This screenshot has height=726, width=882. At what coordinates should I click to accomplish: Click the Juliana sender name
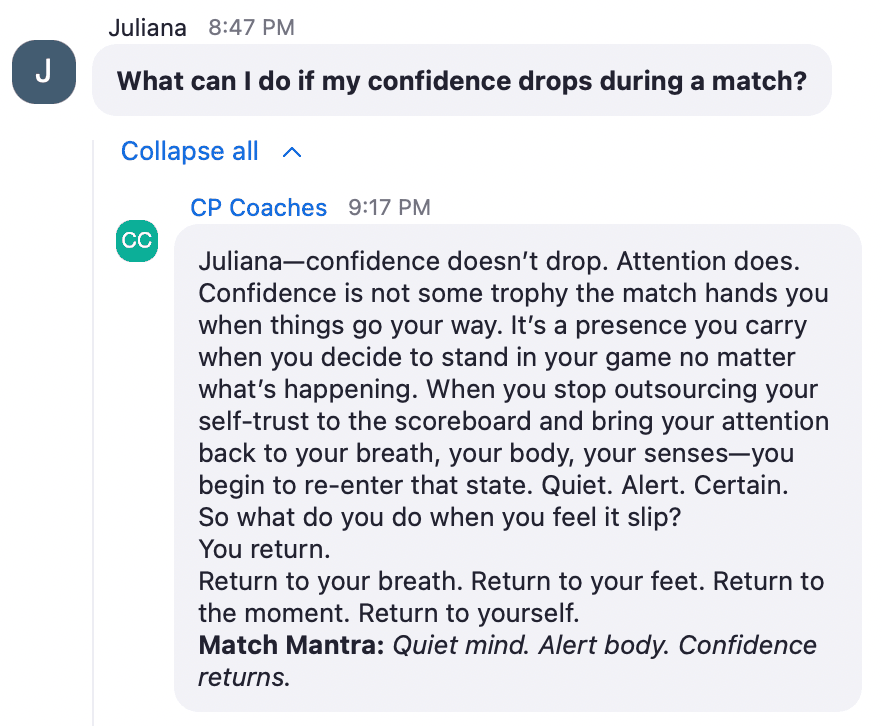[x=147, y=28]
